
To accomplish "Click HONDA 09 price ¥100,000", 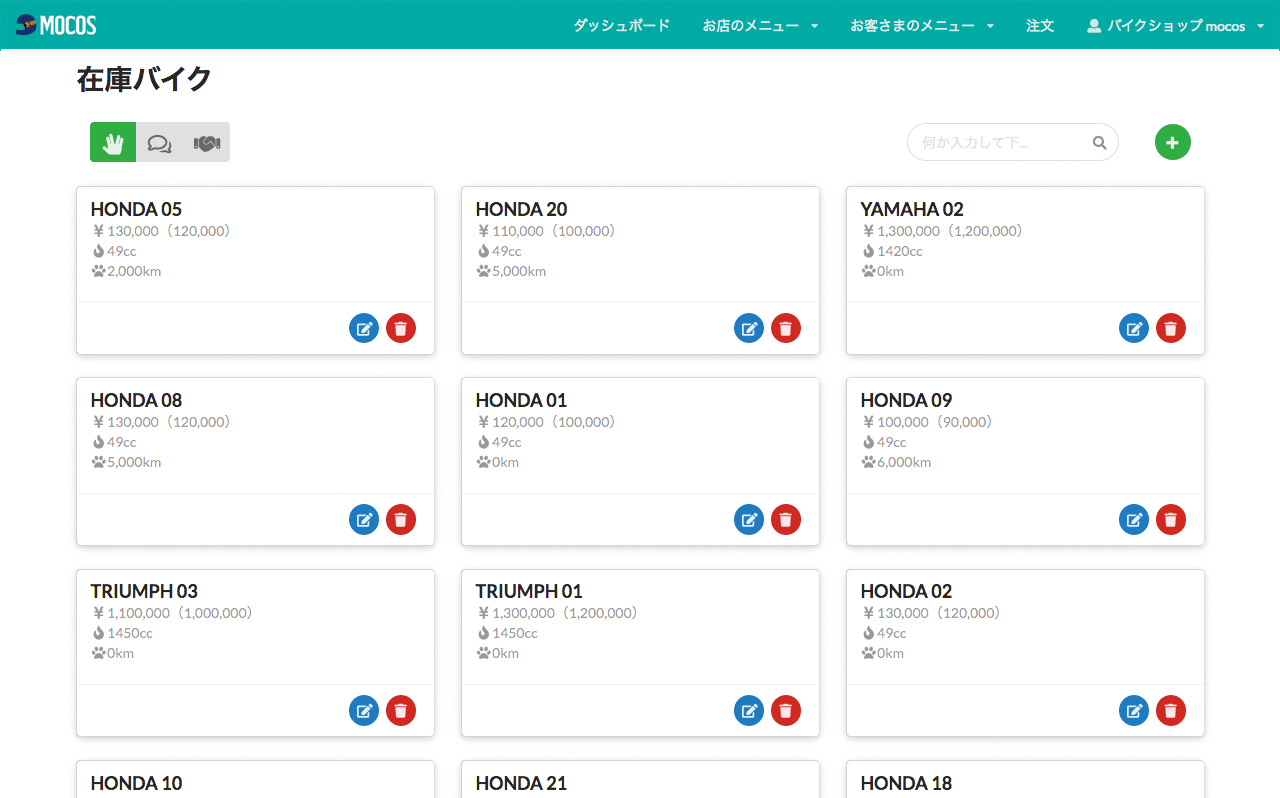I will pos(895,422).
